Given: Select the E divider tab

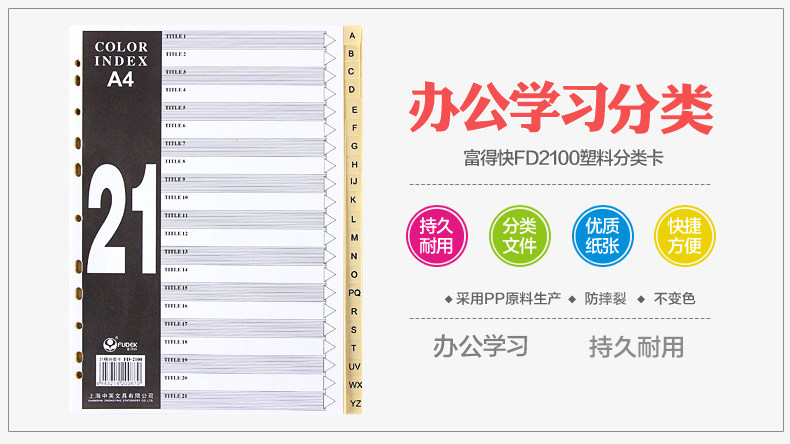Looking at the screenshot, I should coord(354,109).
